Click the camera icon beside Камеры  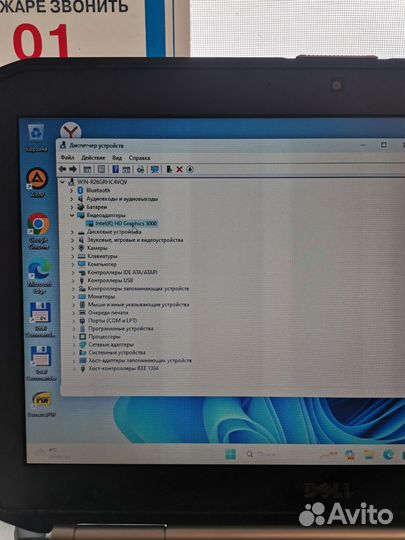[81, 248]
